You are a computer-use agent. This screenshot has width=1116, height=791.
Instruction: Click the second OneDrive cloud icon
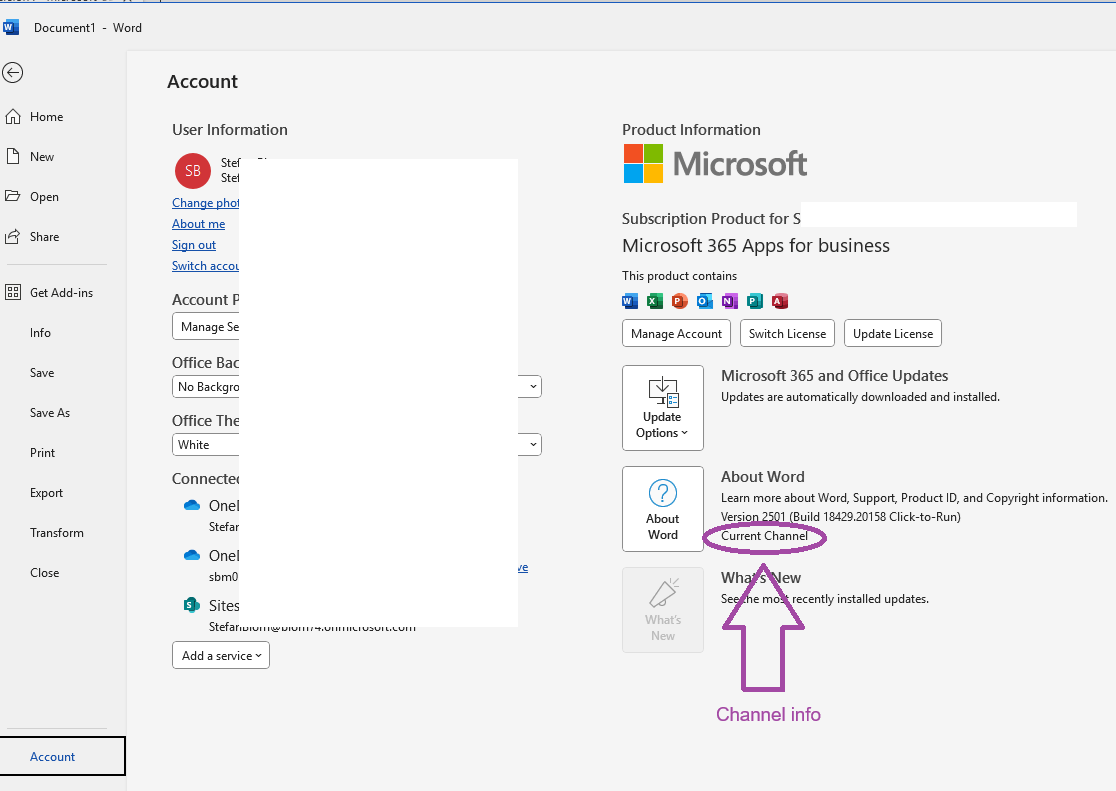pyautogui.click(x=191, y=555)
